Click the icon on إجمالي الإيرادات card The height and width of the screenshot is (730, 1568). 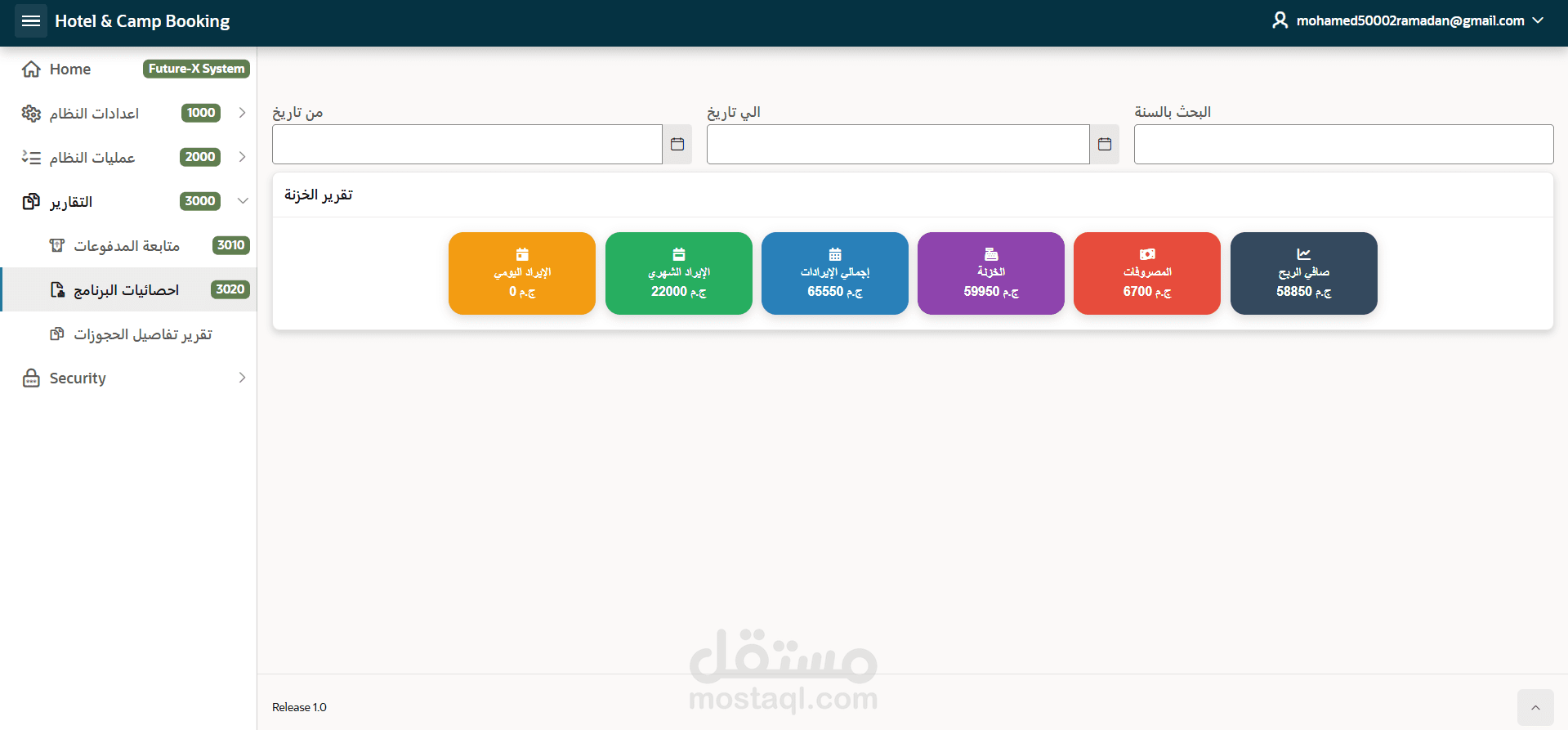coord(835,254)
